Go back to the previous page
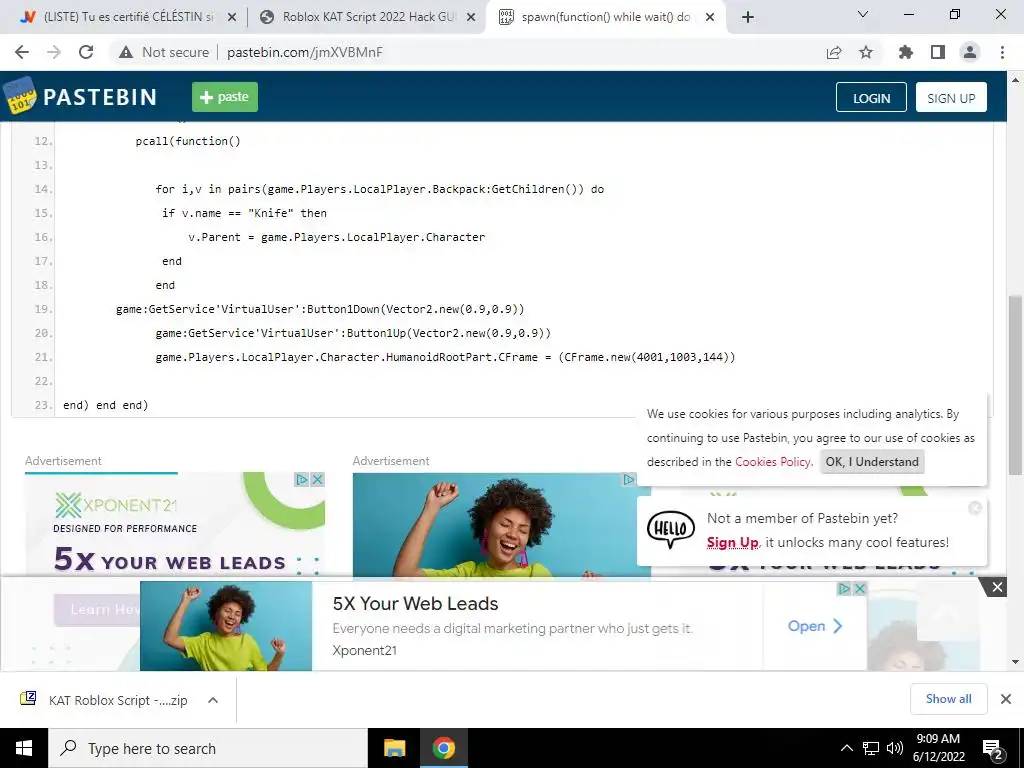This screenshot has width=1024, height=768. (x=22, y=52)
